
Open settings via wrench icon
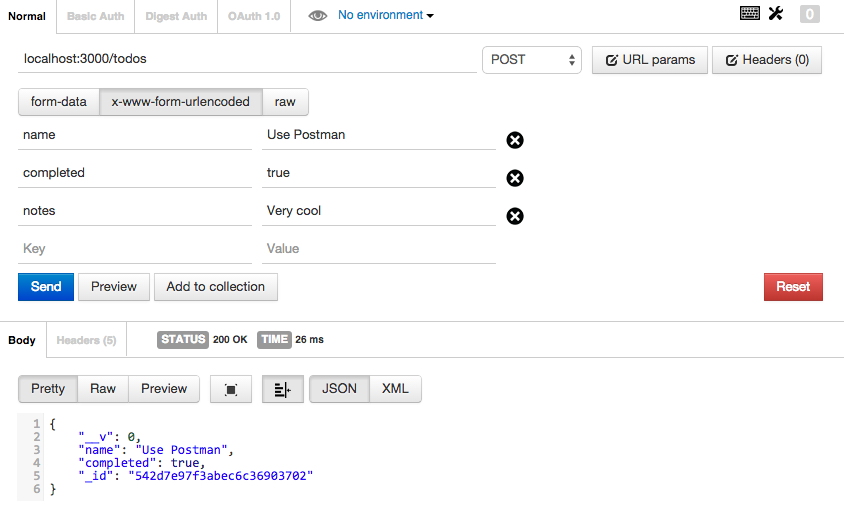coord(776,14)
